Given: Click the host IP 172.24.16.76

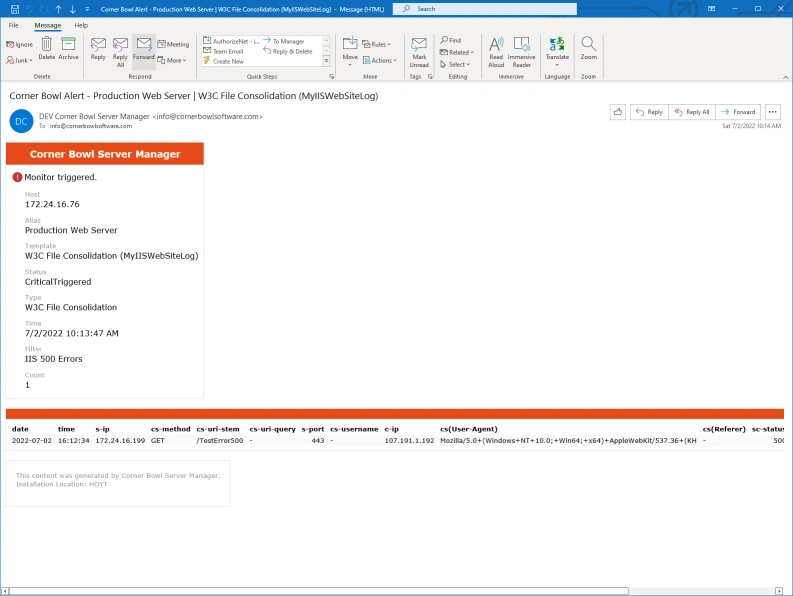Looking at the screenshot, I should point(52,204).
